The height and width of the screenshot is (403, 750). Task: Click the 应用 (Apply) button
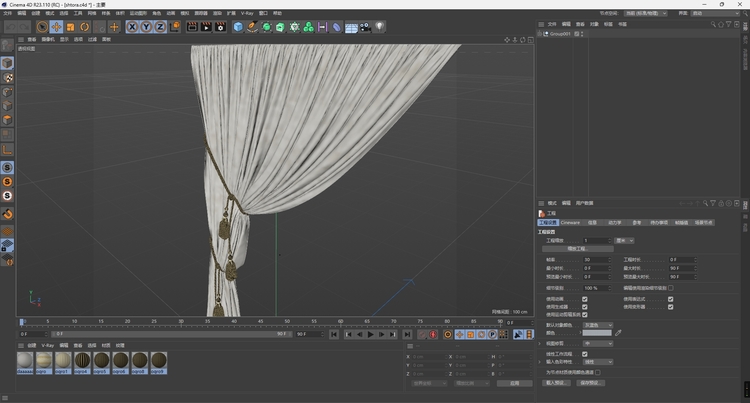tap(514, 383)
